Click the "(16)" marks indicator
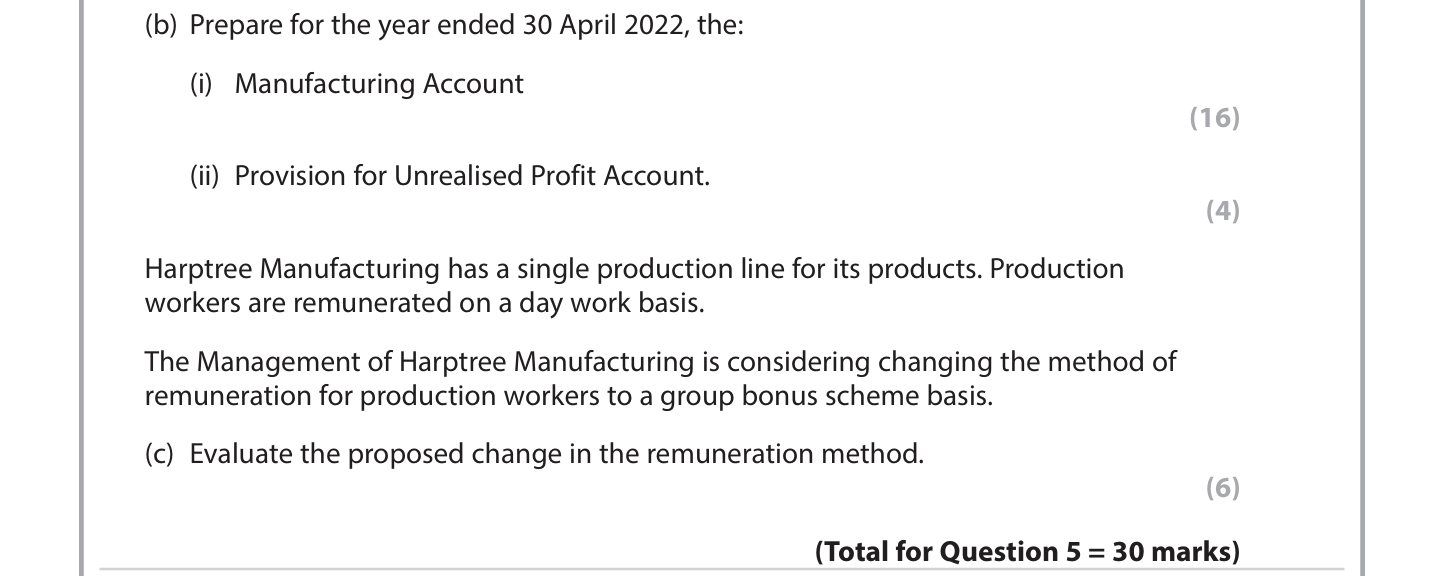This screenshot has height=576, width=1442. 1214,118
